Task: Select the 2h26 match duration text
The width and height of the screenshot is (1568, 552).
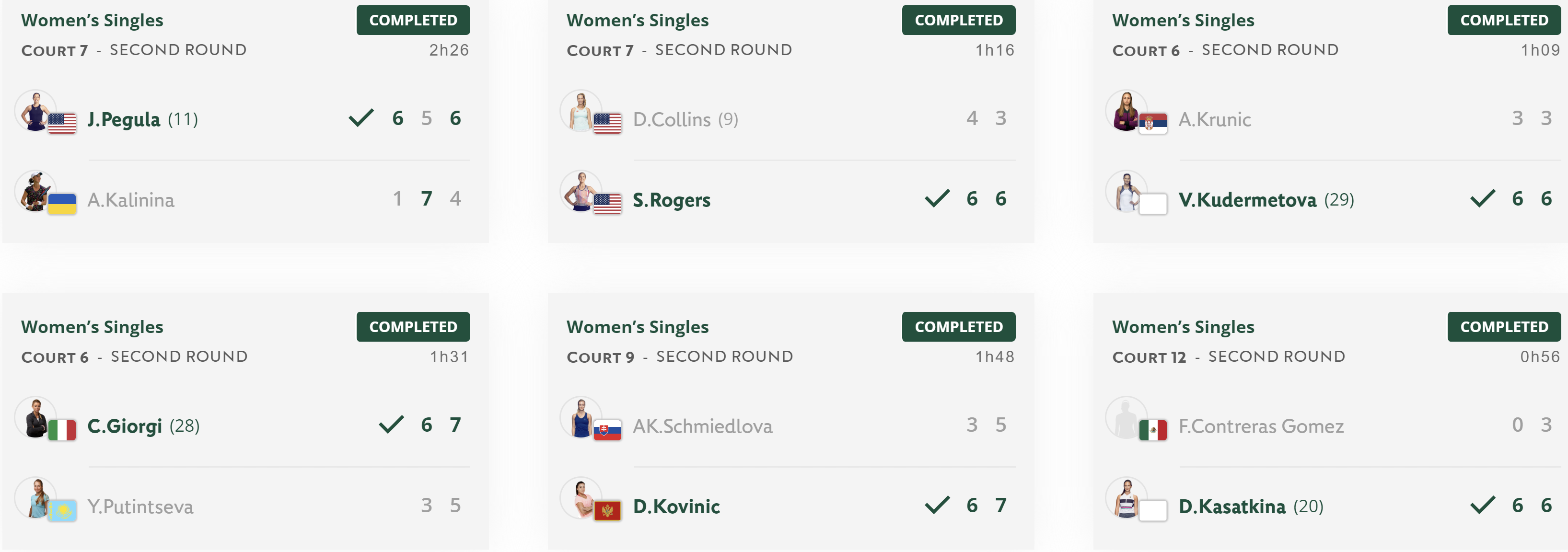Action: click(449, 50)
